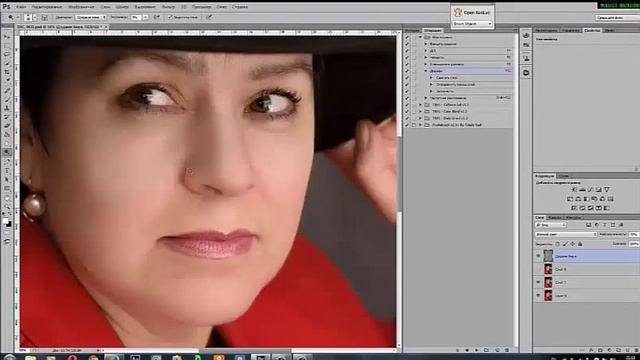Open the Range dropdown in options bar

pyautogui.click(x=91, y=17)
